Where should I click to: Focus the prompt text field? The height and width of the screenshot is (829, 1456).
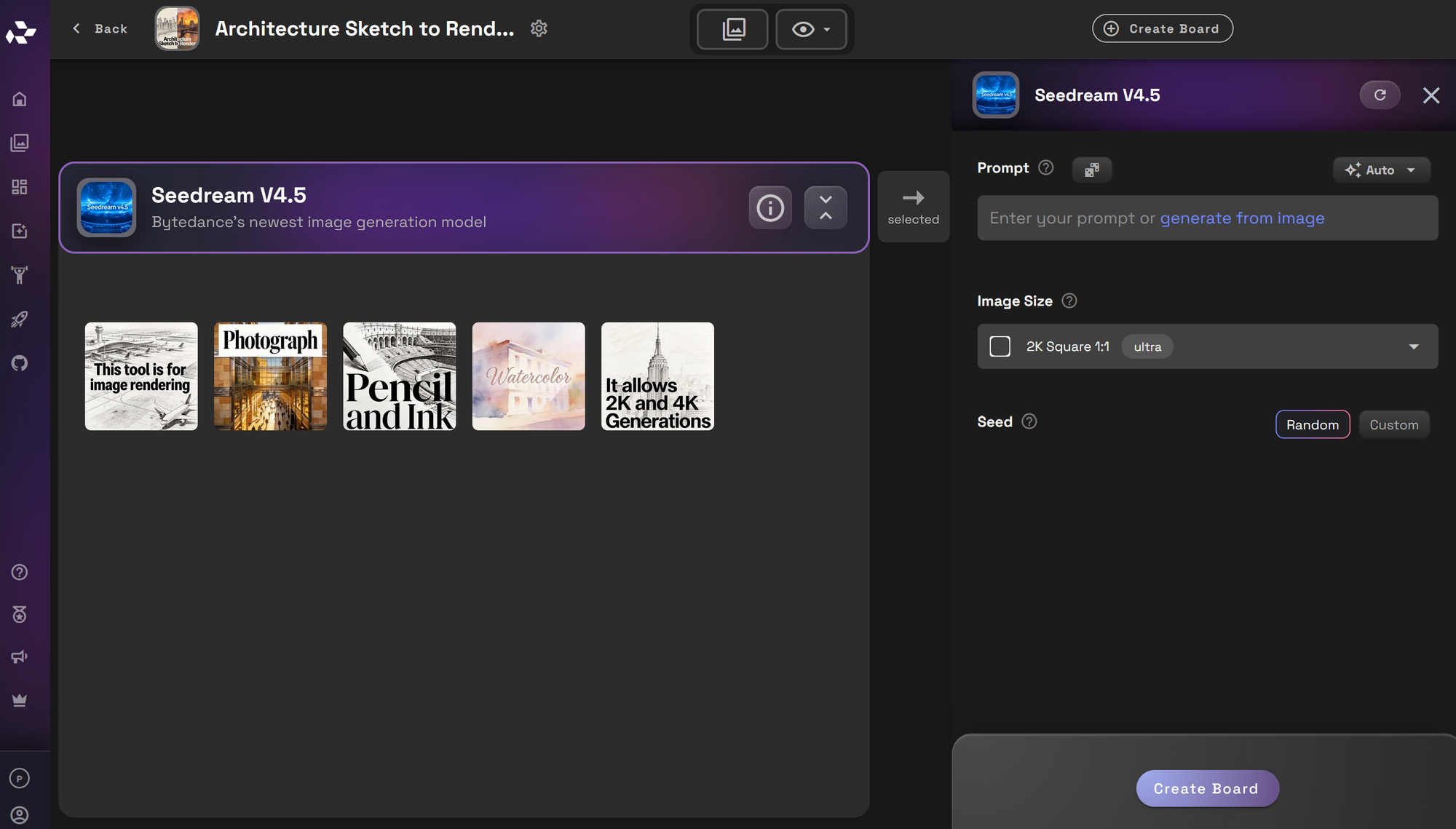[1207, 218]
